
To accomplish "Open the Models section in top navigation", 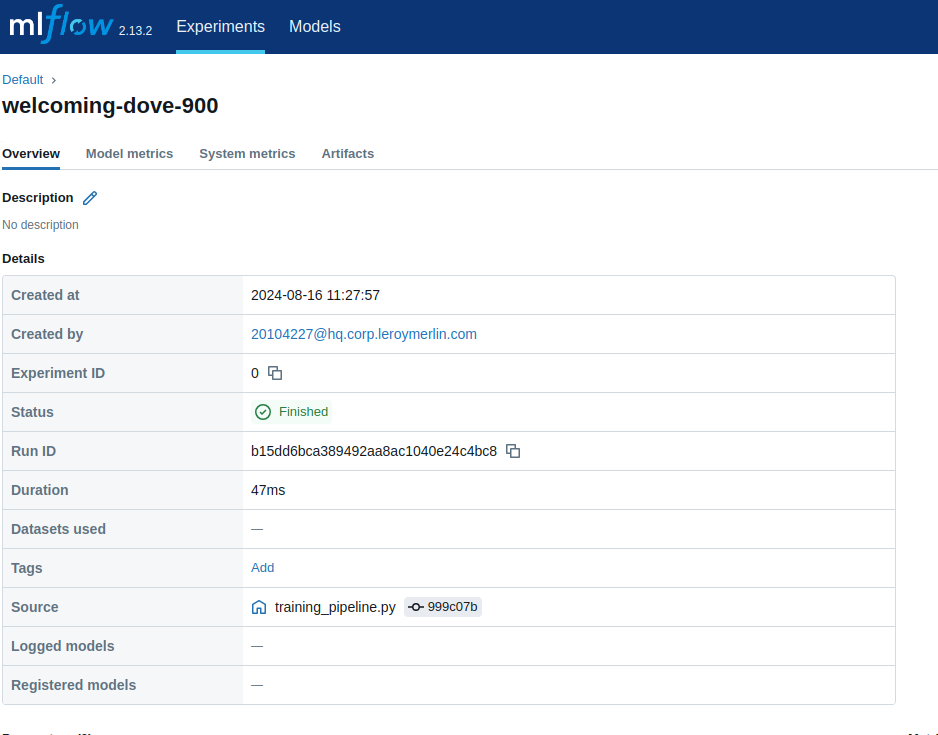I will [x=314, y=27].
